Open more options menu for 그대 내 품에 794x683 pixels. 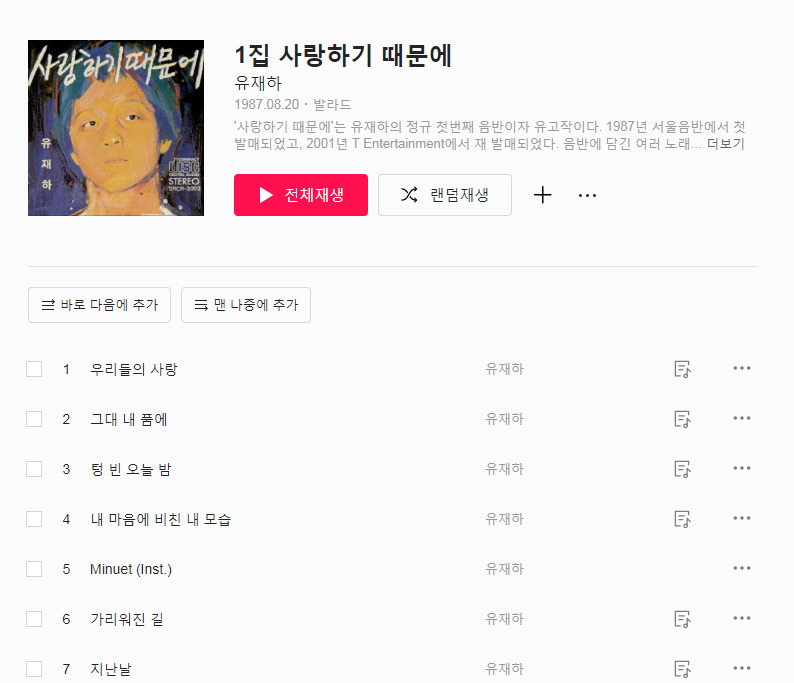tap(742, 418)
